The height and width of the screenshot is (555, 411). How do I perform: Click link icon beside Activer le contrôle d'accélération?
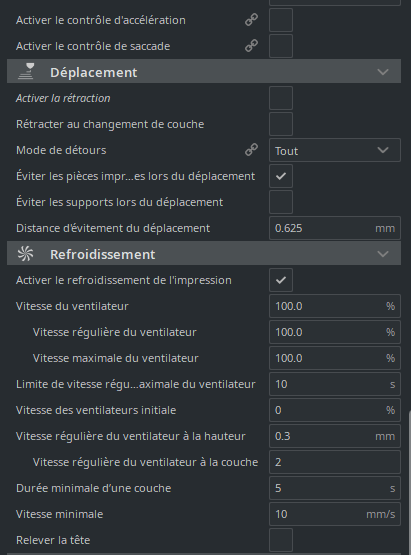pyautogui.click(x=251, y=20)
